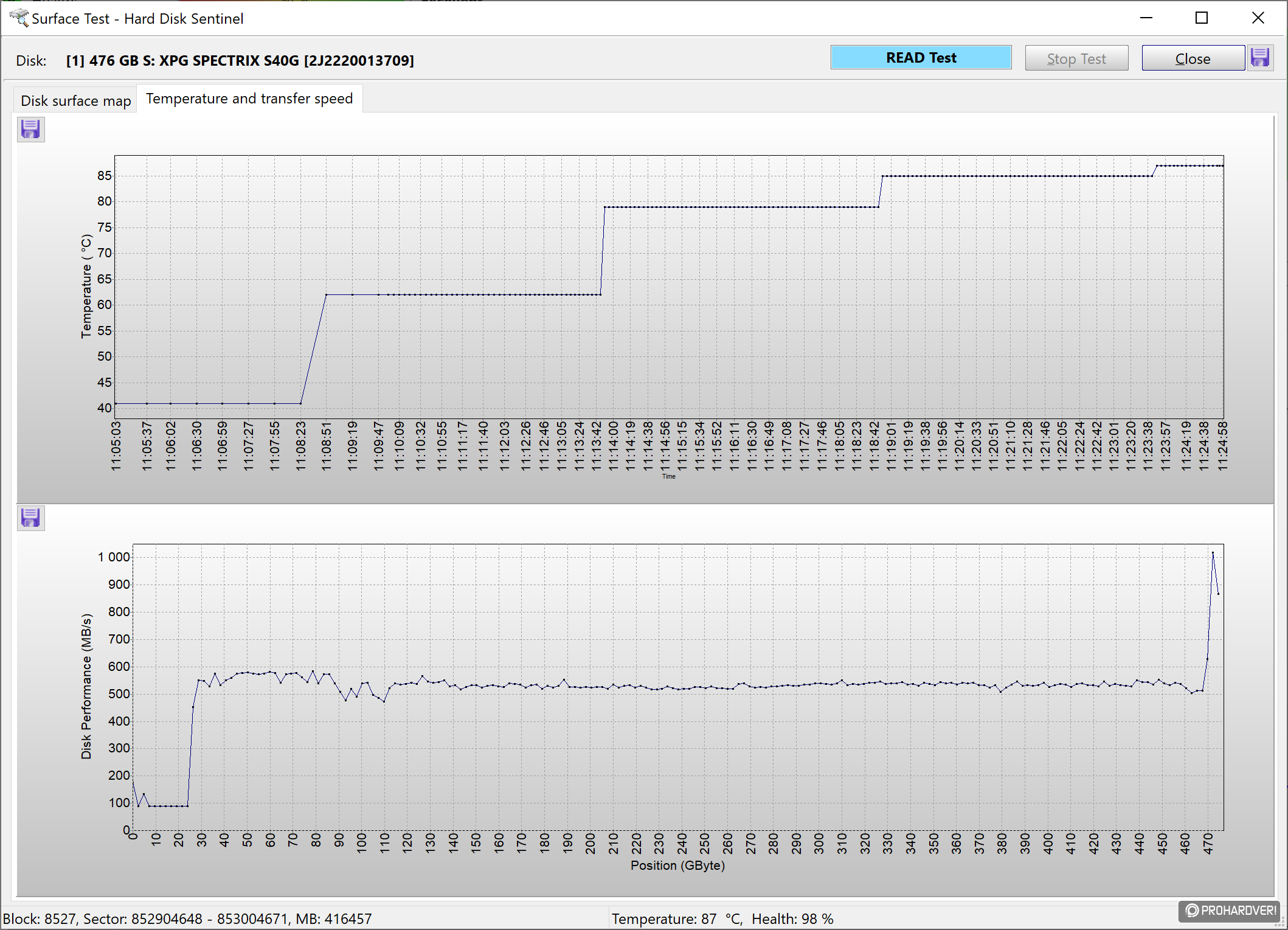Click the Health: 98 % status text
1288x930 pixels.
point(792,919)
